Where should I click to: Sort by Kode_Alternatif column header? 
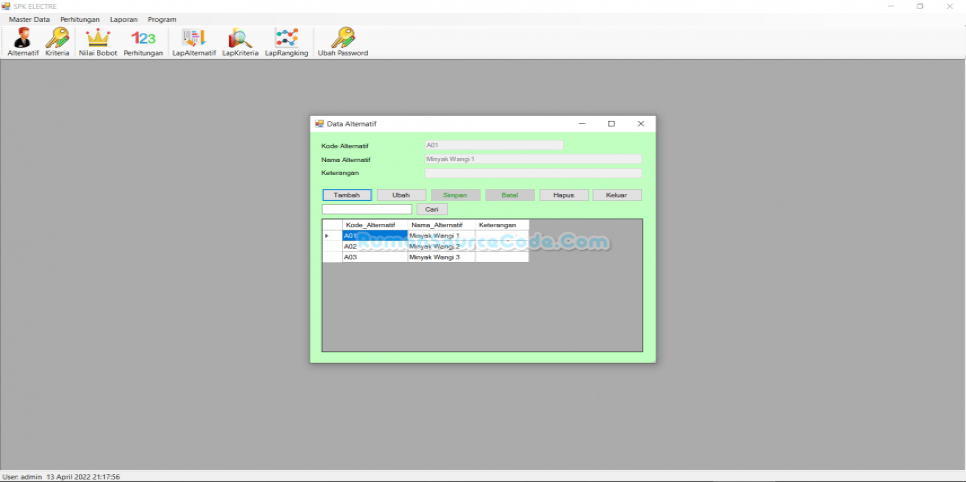tap(375, 225)
